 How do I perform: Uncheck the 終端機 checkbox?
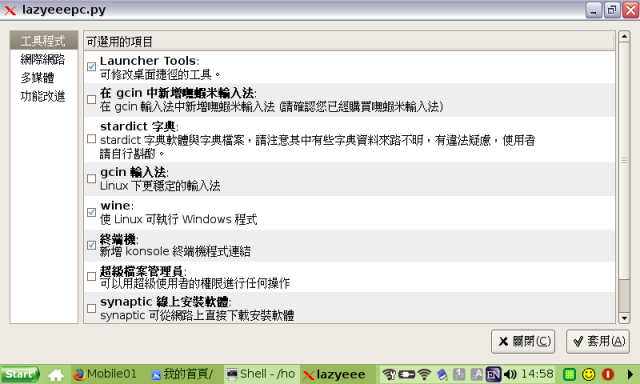[91, 245]
